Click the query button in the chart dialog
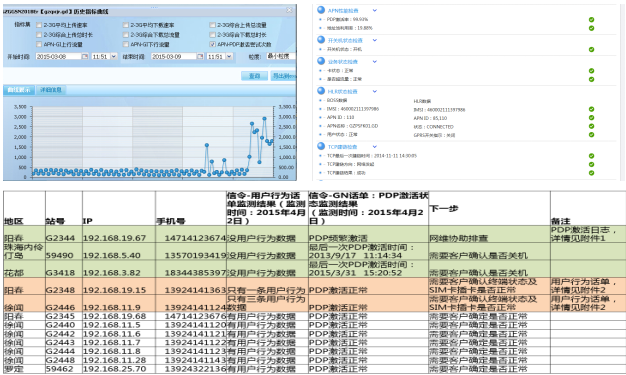Viewport: 626px width, 375px height. tap(254, 76)
